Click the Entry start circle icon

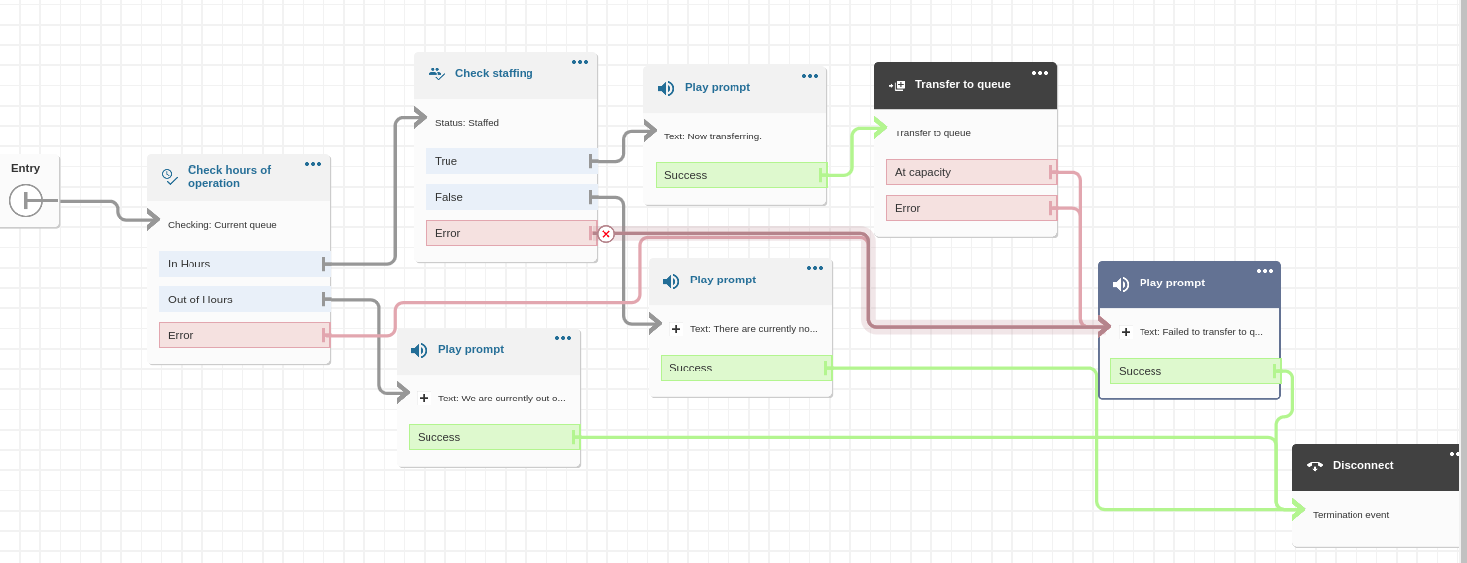coord(26,200)
